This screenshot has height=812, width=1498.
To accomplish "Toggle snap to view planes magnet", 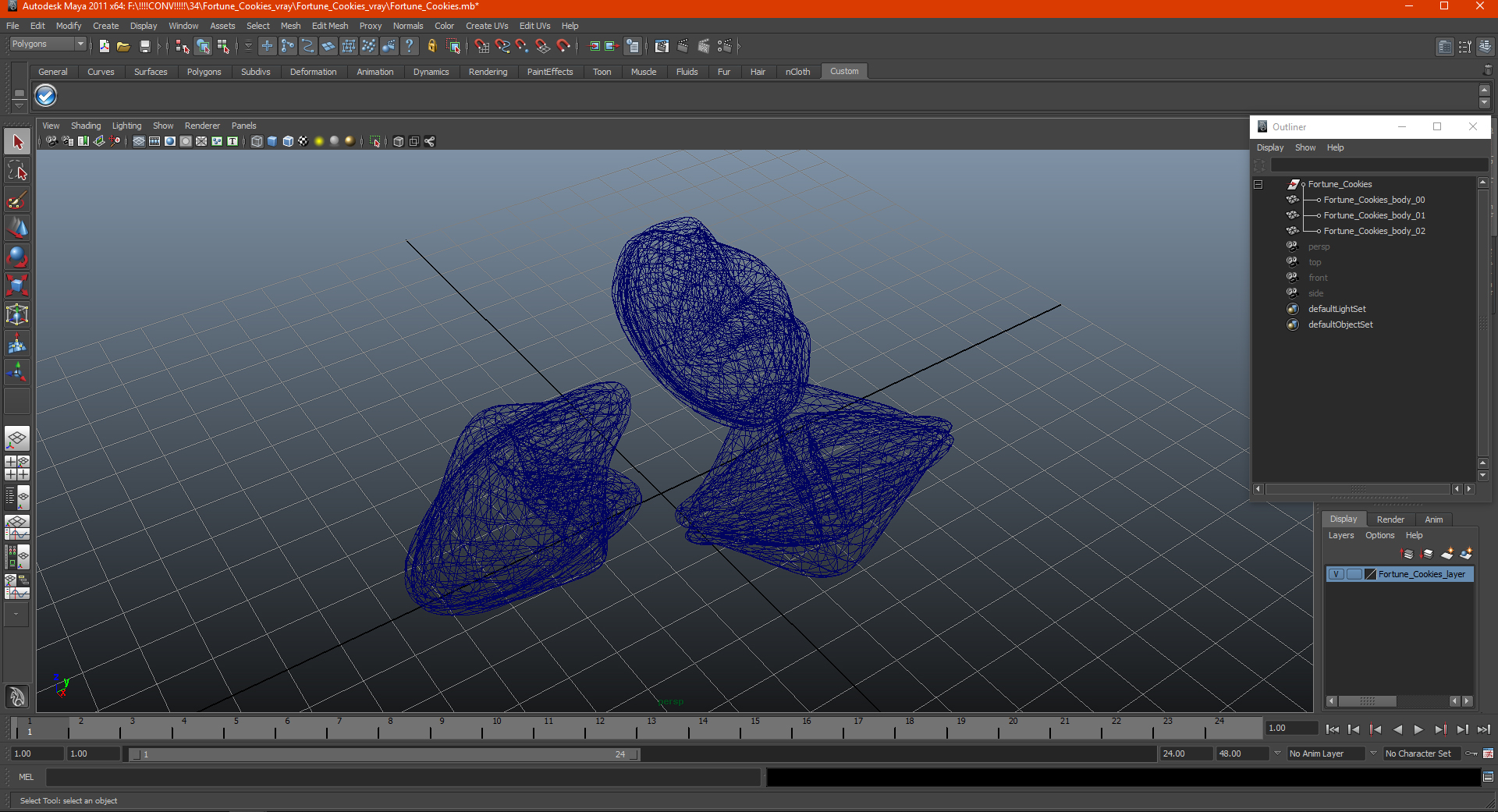I will click(x=543, y=46).
